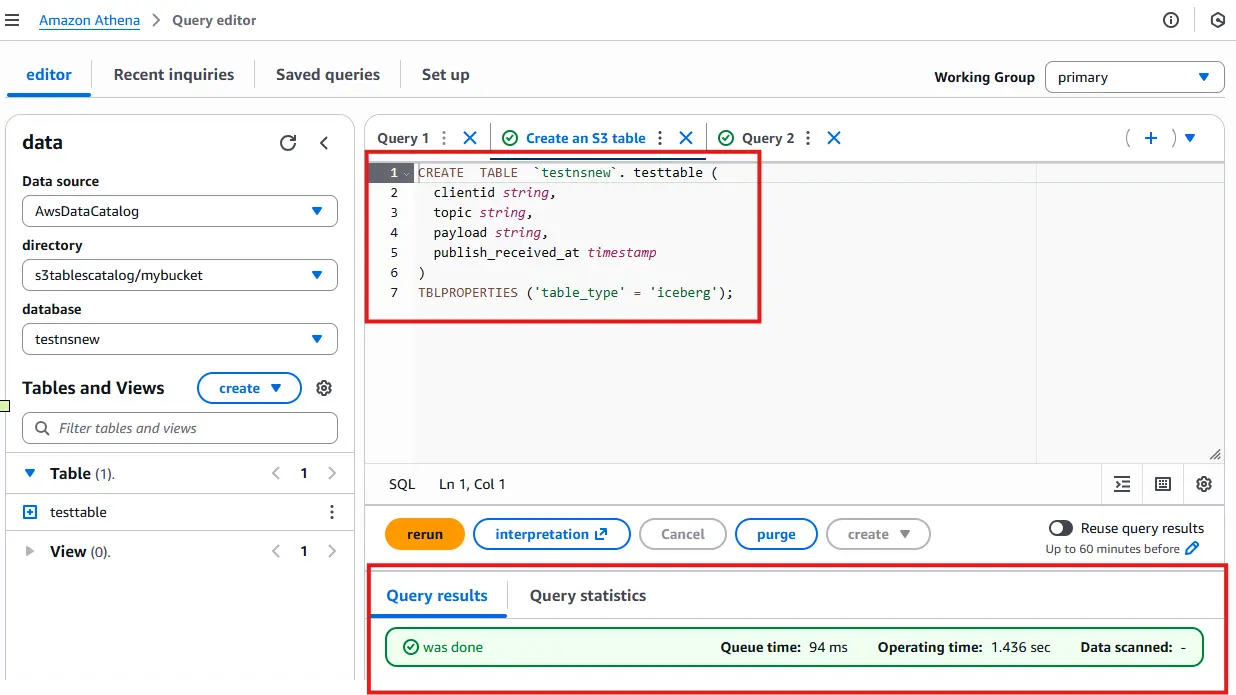This screenshot has width=1236, height=695.
Task: Toggle Reuse query results switch
Action: point(1060,528)
